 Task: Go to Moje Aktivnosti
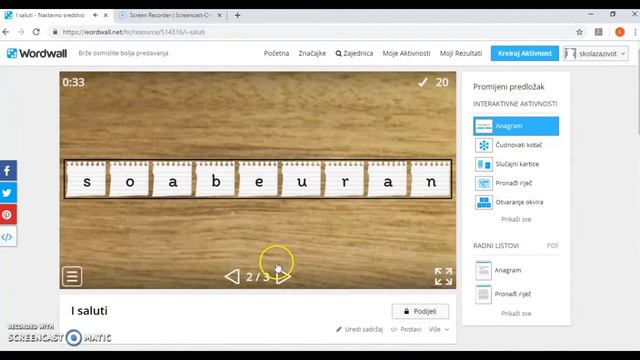(407, 53)
